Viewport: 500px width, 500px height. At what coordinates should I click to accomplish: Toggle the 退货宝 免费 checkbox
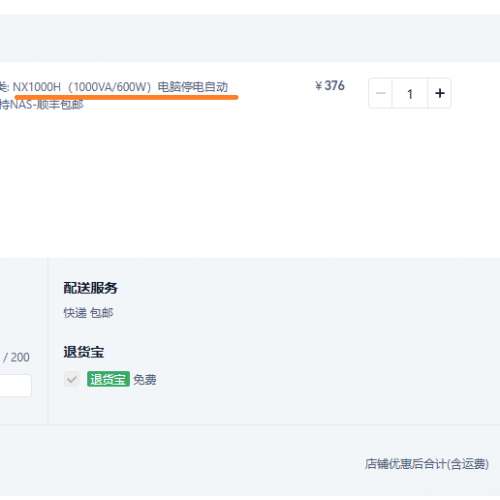coord(72,379)
